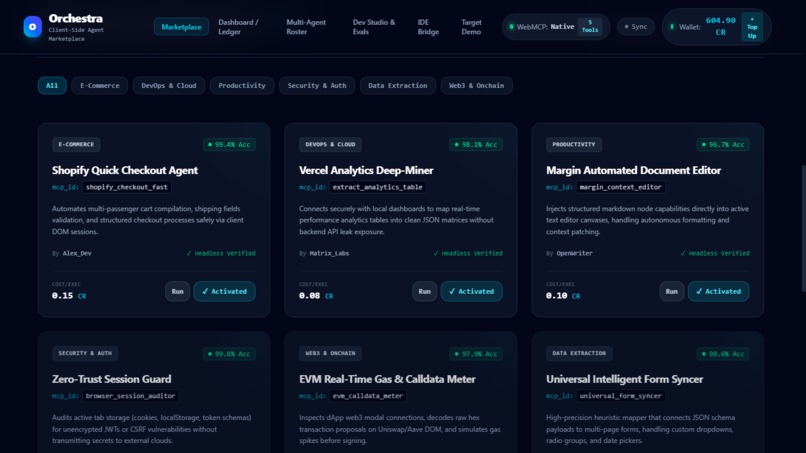Toggle Activated on Margin Automated Document Editor

click(x=718, y=292)
